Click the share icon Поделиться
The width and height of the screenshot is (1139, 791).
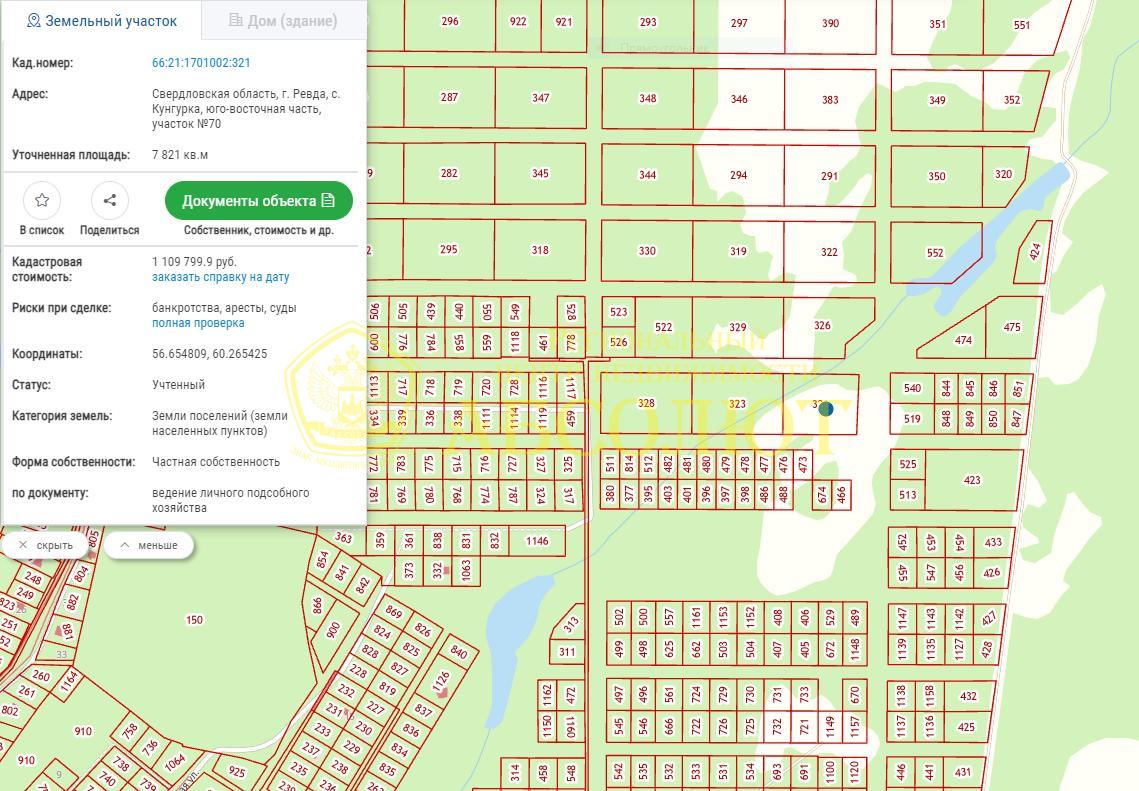(110, 200)
